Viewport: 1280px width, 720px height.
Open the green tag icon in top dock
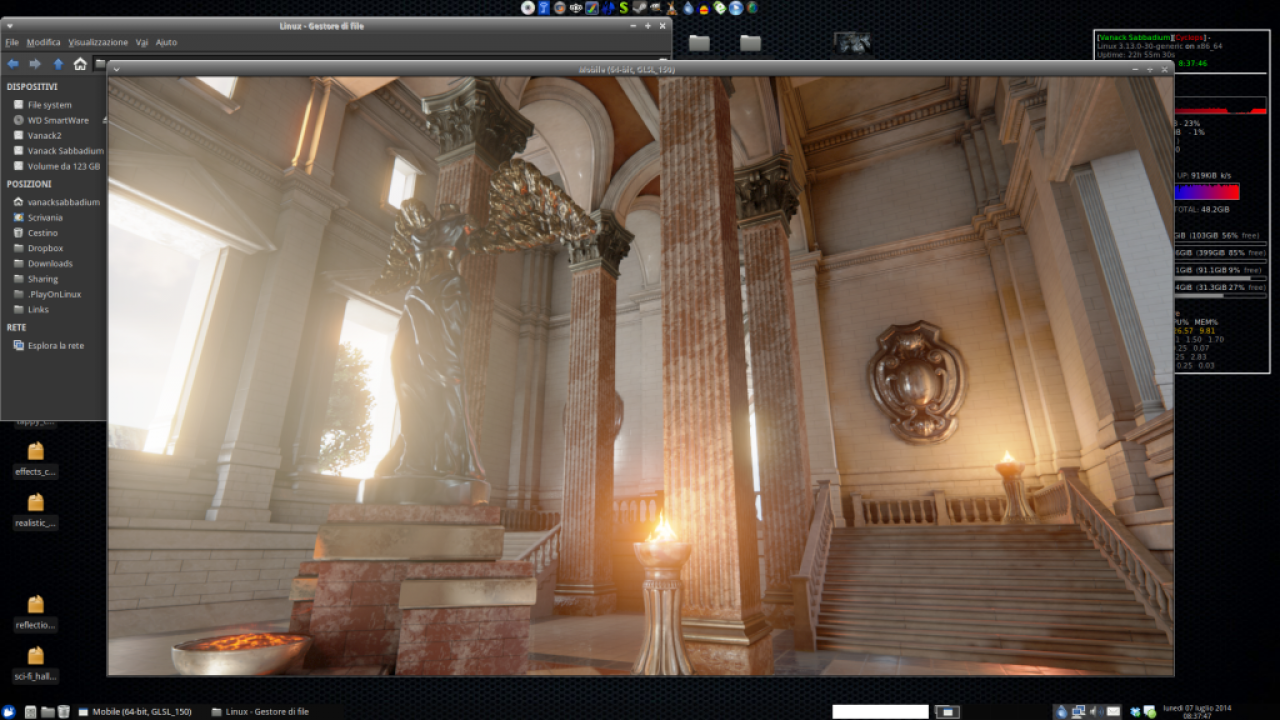(720, 8)
